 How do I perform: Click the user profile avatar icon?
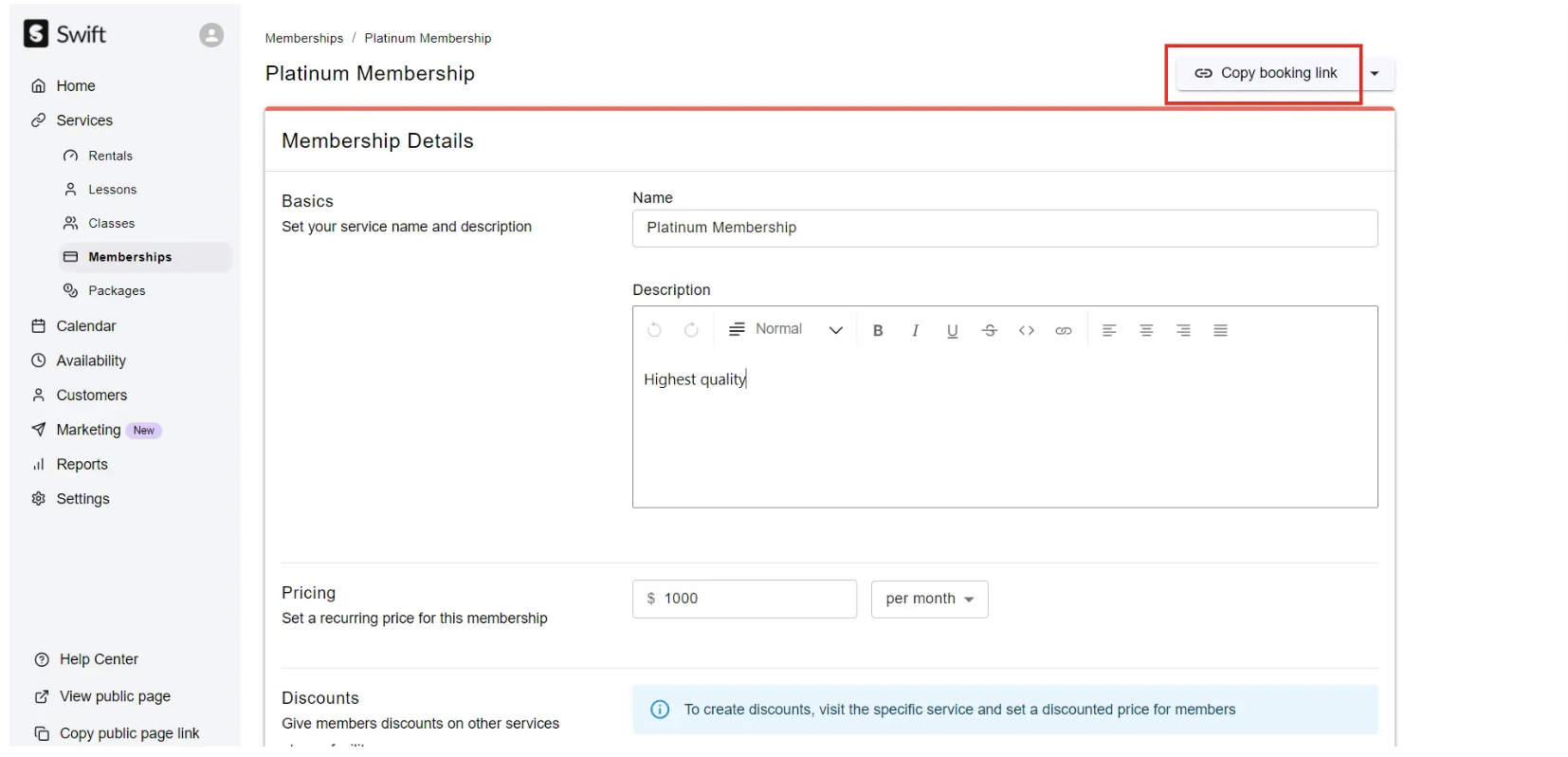[x=211, y=35]
